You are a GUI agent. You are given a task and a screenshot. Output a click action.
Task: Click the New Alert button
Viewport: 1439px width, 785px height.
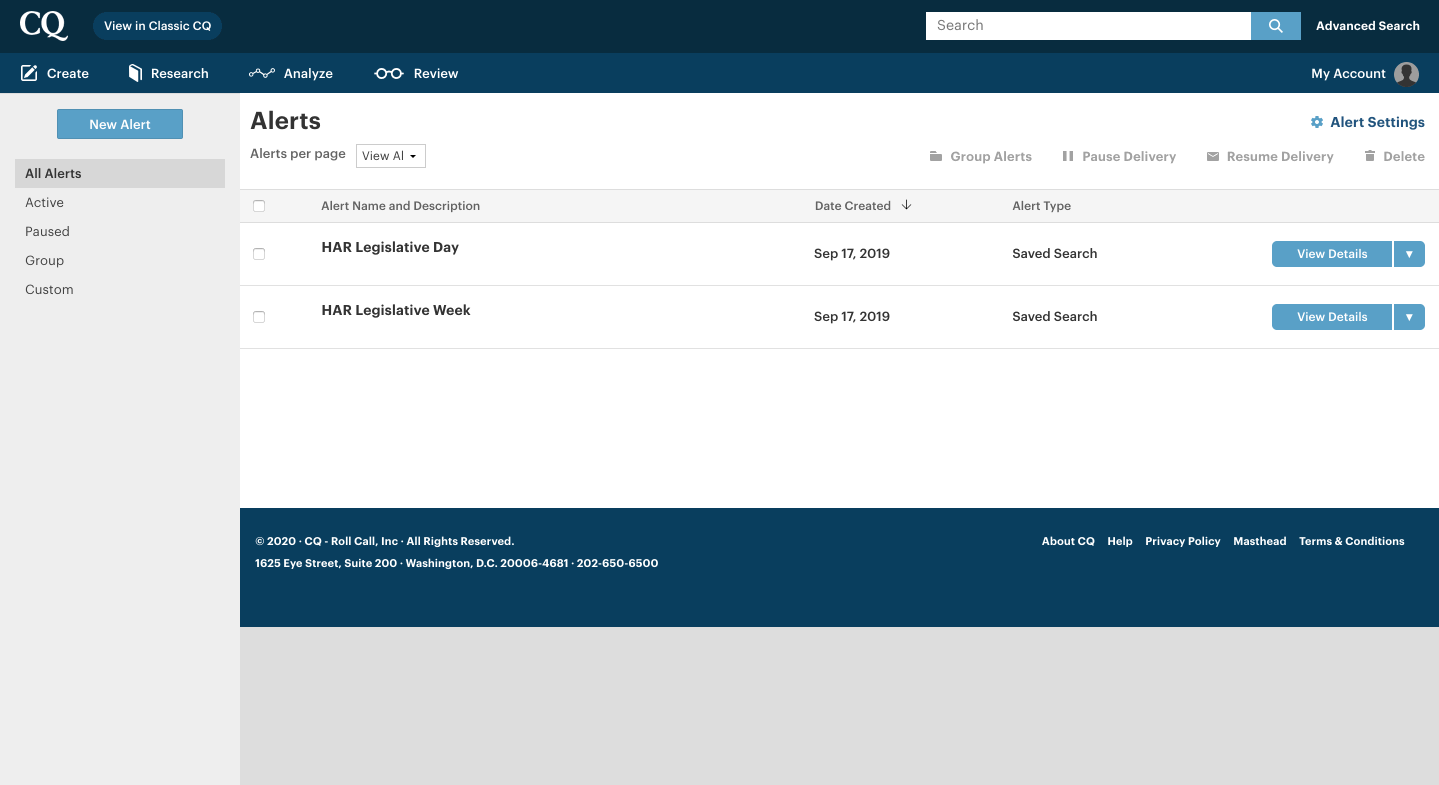click(120, 124)
